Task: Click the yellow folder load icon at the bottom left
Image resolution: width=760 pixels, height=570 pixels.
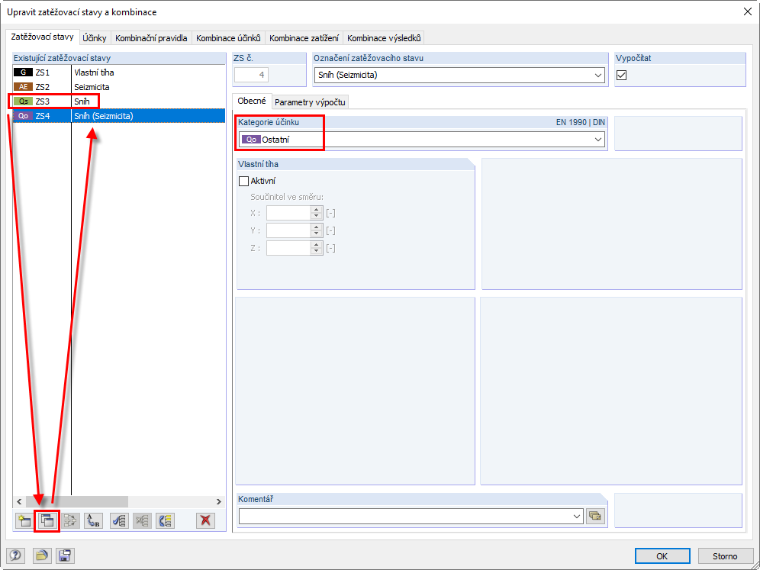Action: tap(42, 555)
